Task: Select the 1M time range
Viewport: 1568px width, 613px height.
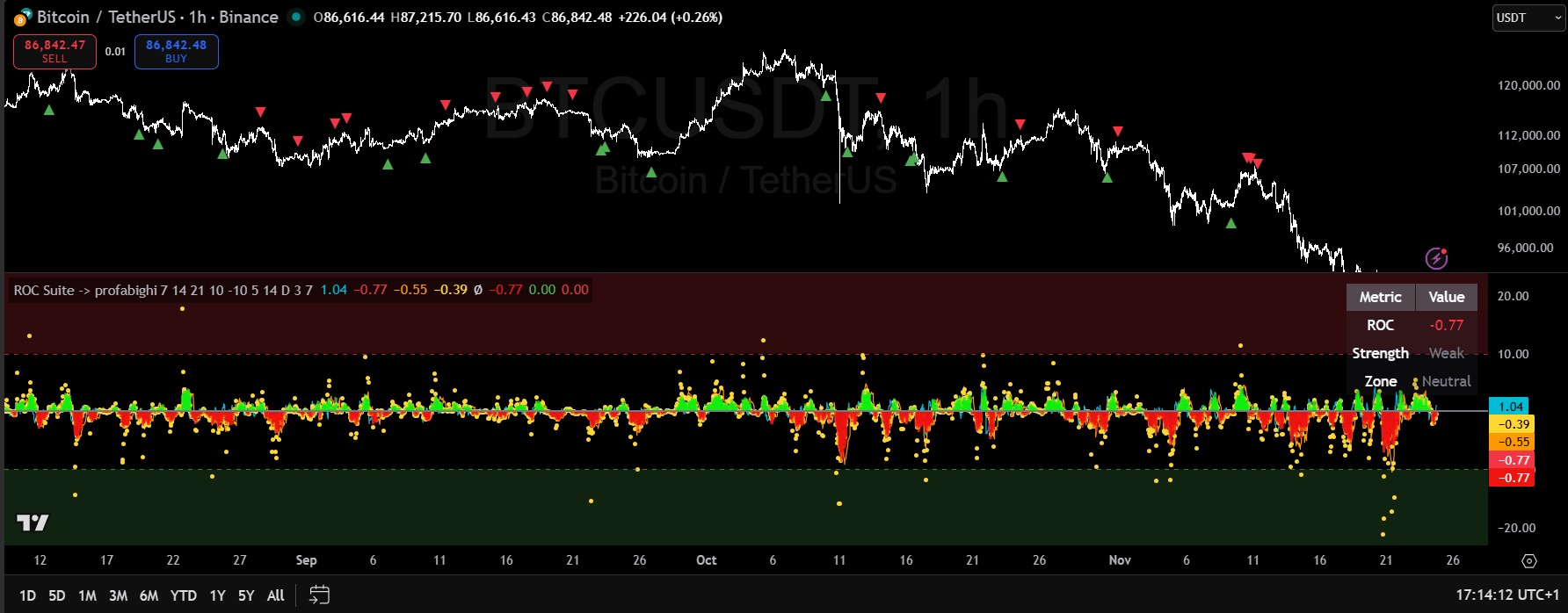Action: click(87, 595)
